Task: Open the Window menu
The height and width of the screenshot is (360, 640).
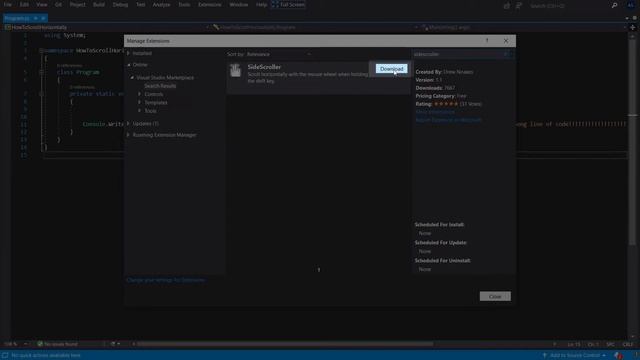Action: click(238, 5)
